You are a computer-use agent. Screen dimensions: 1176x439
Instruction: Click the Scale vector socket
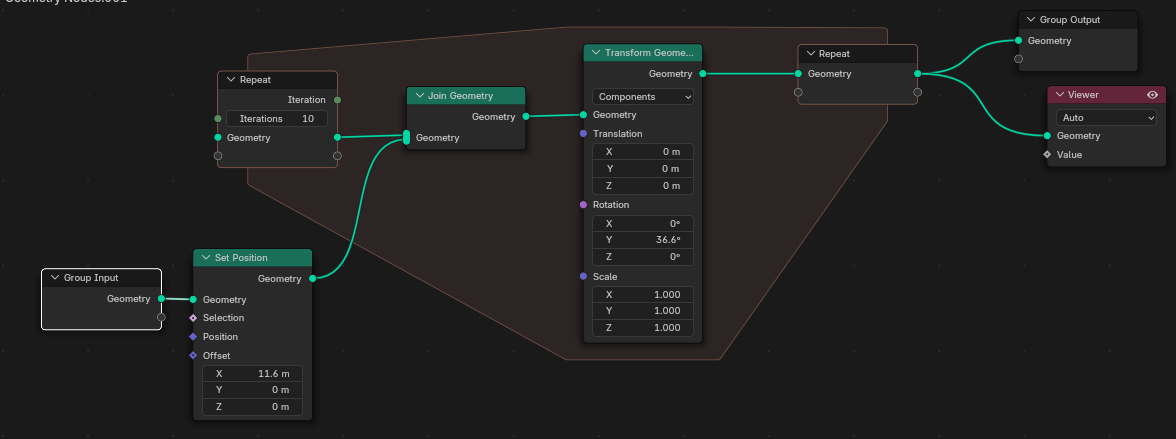tap(584, 276)
